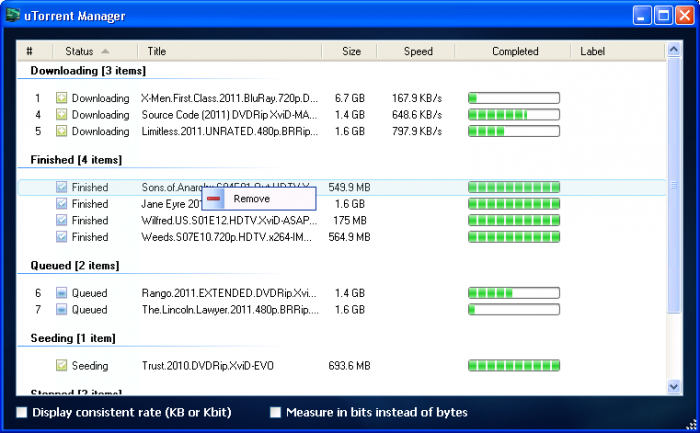
Task: Click the 167.9 KB/s speed value
Action: [x=417, y=98]
